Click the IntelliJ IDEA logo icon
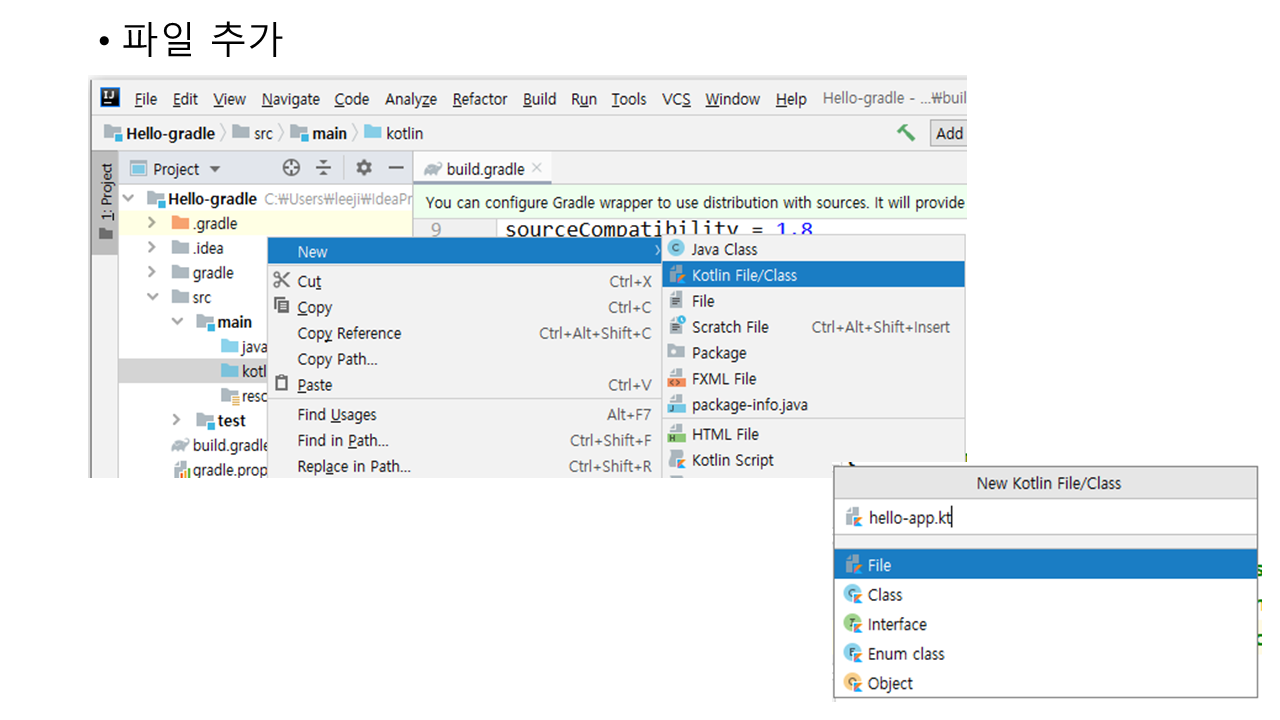Viewport: 1280px width, 720px height. point(110,98)
